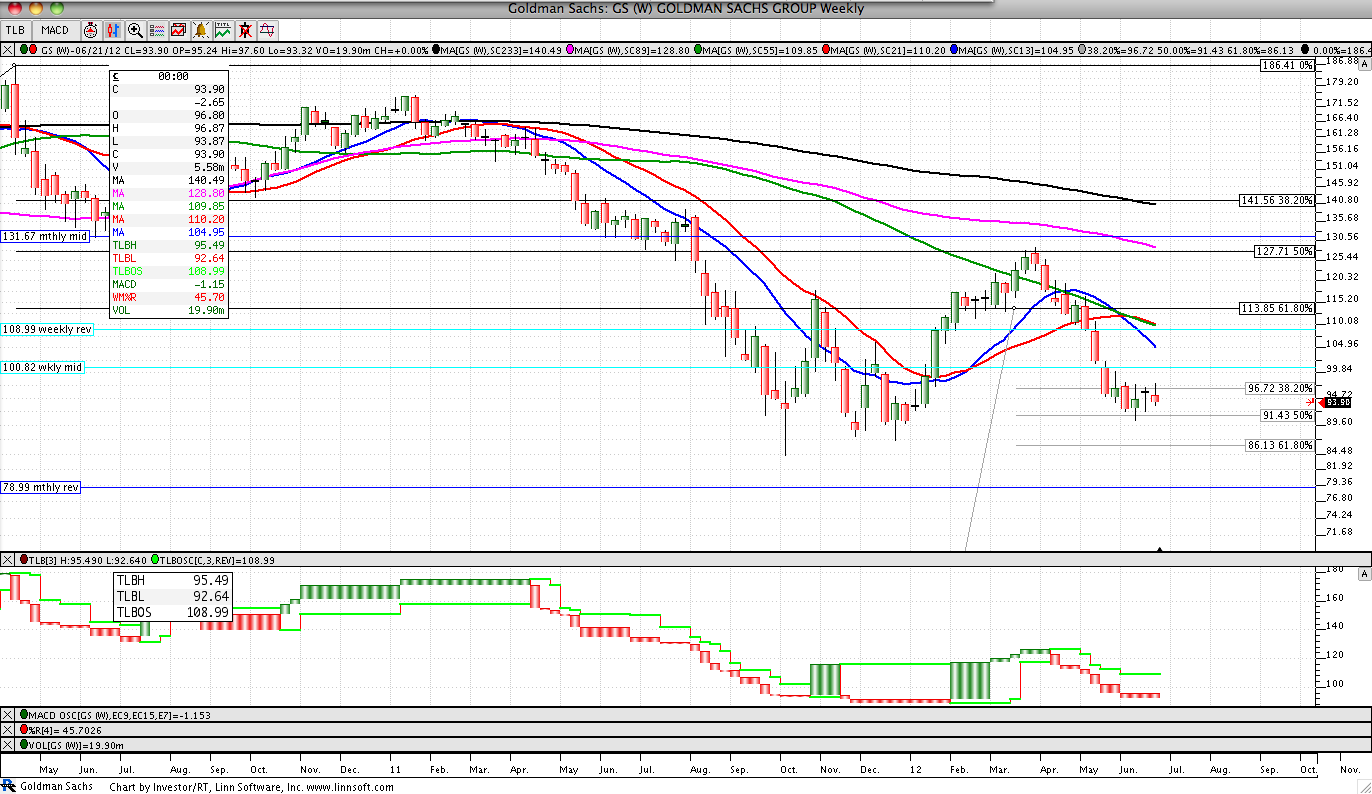This screenshot has height=794, width=1372.
Task: Click the TITL chart title icon
Action: coord(223,30)
